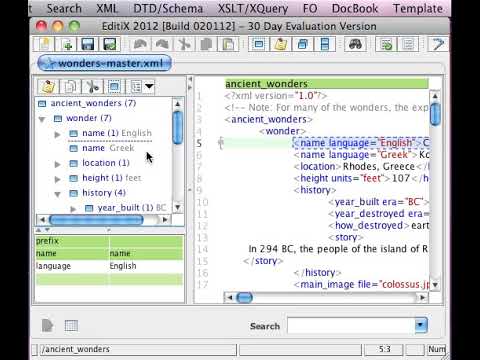Click the yellow note icon in the main toolbar
480x360 pixels.
pyautogui.click(x=281, y=44)
